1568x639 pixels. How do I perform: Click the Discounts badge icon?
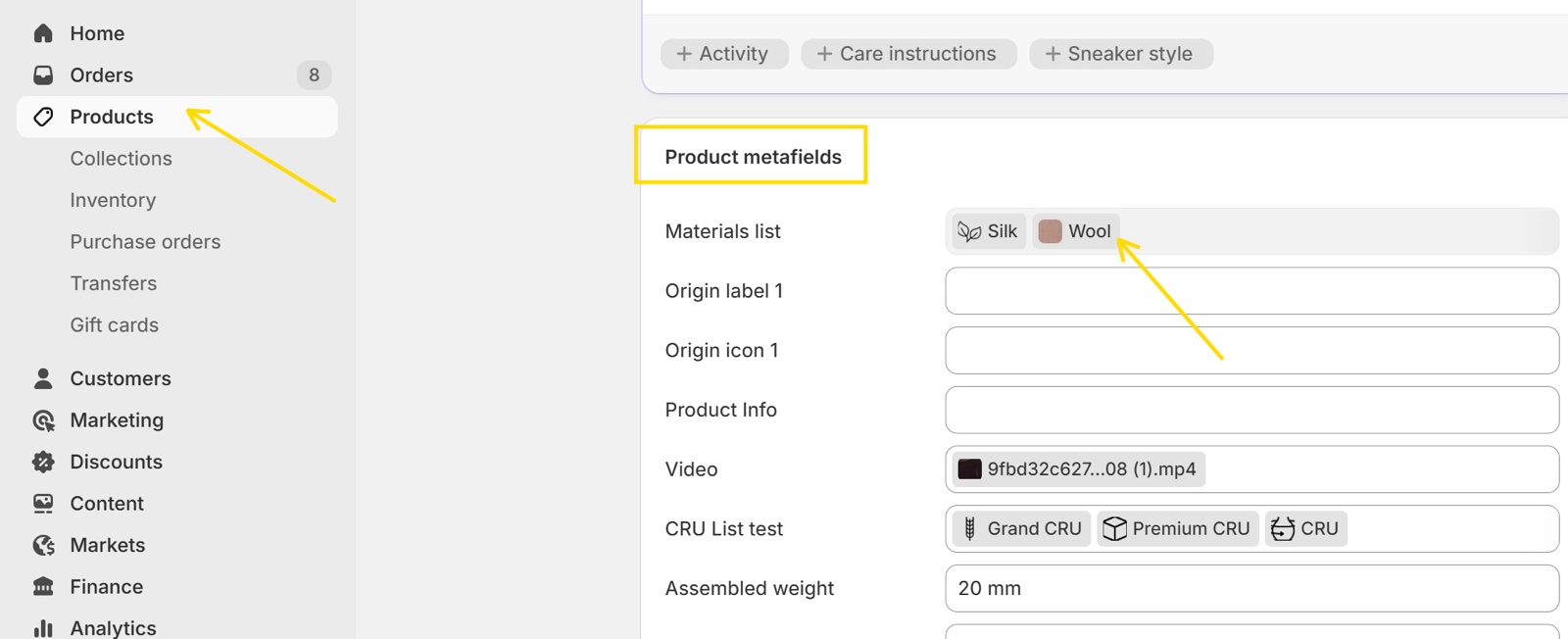click(x=43, y=462)
